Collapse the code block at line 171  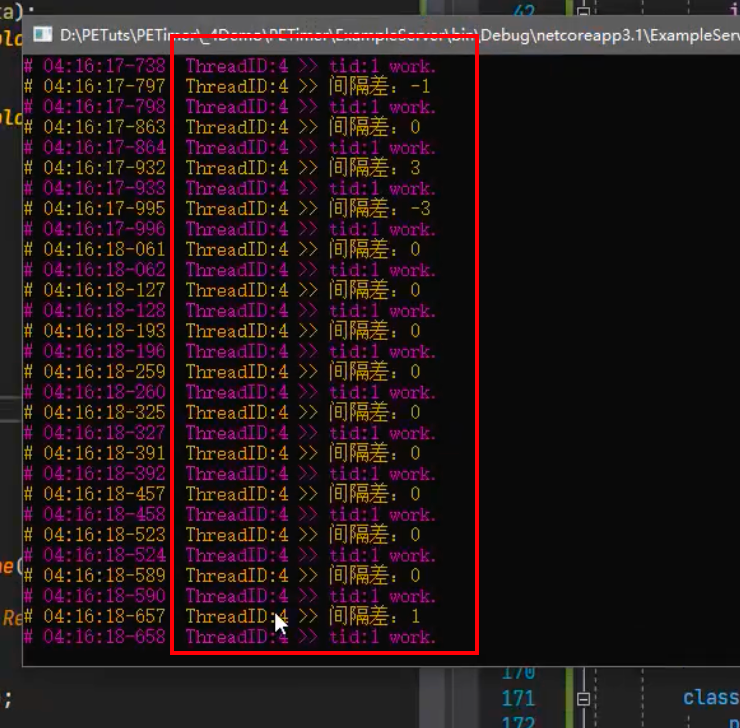pos(583,699)
